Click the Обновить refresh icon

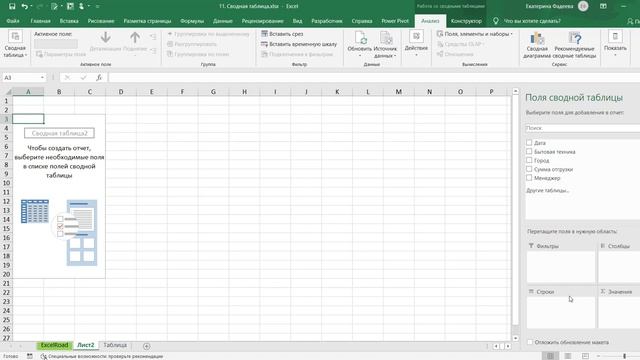[x=360, y=38]
